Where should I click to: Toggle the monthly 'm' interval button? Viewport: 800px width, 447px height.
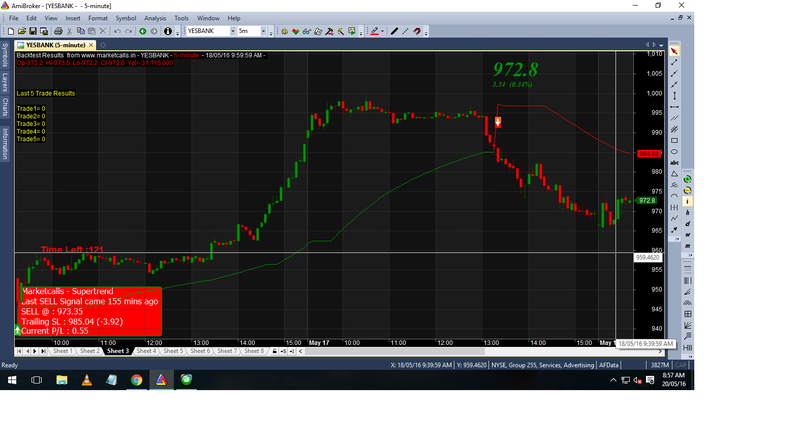point(687,246)
